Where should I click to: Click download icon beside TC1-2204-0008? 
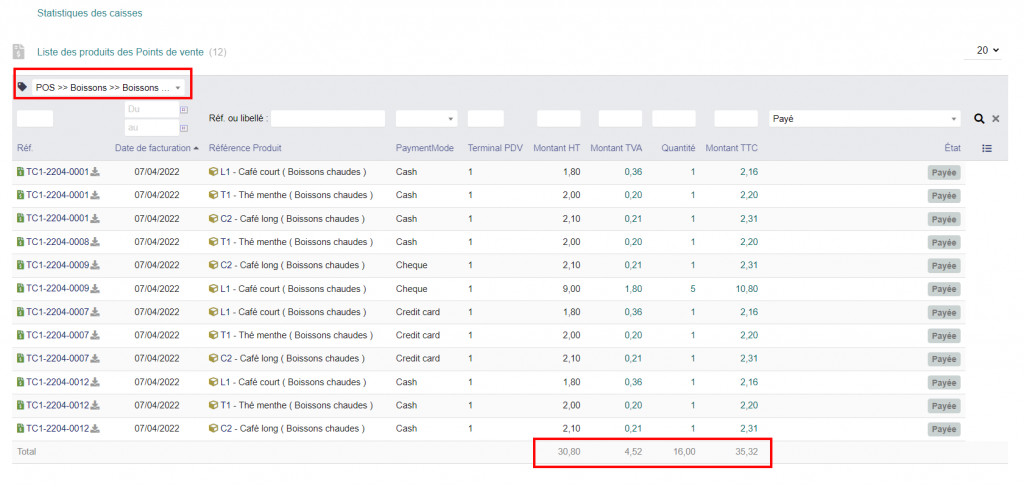(96, 242)
